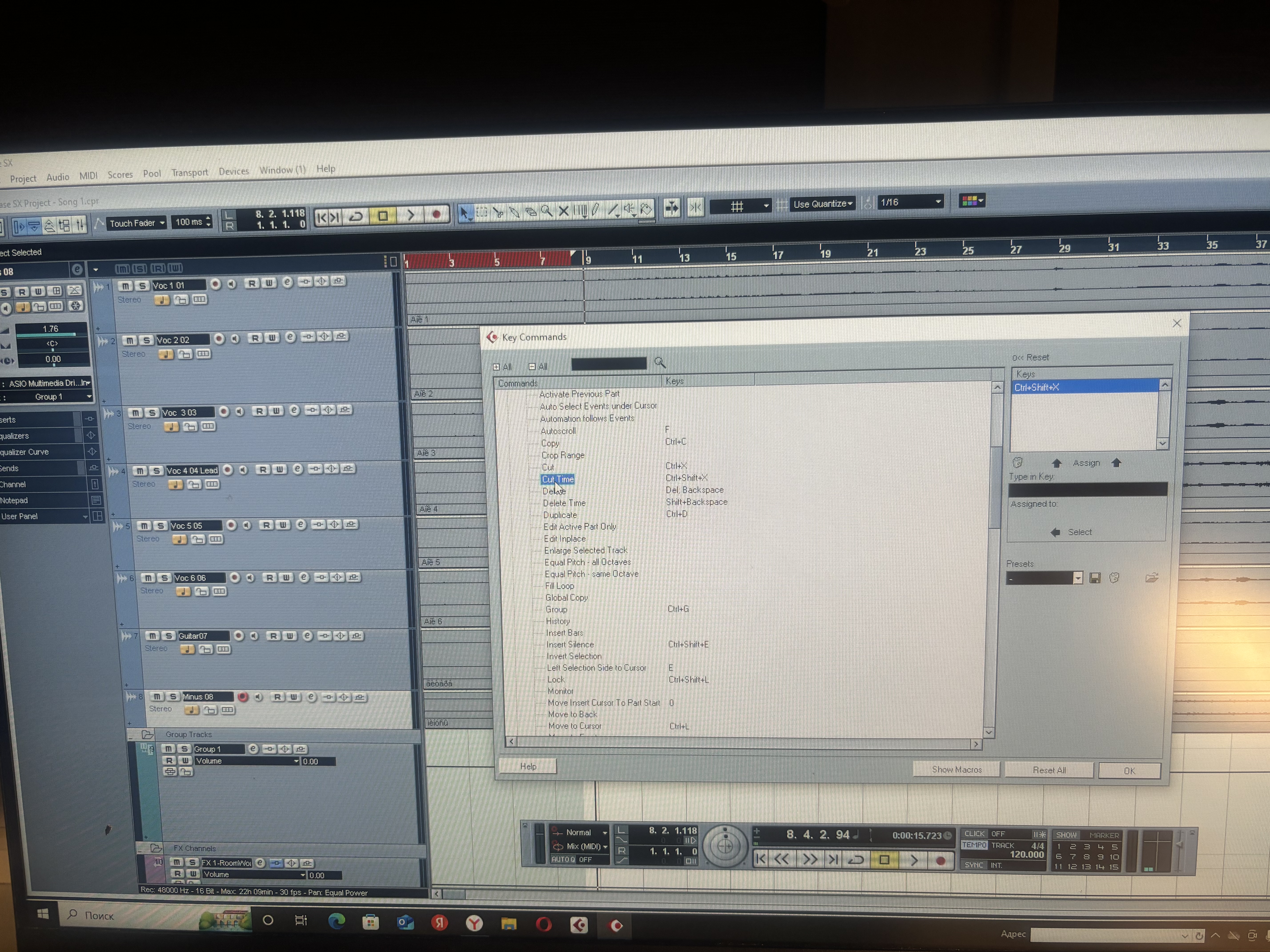The image size is (1270, 952).
Task: Select the Scissors split tool
Action: [x=498, y=212]
